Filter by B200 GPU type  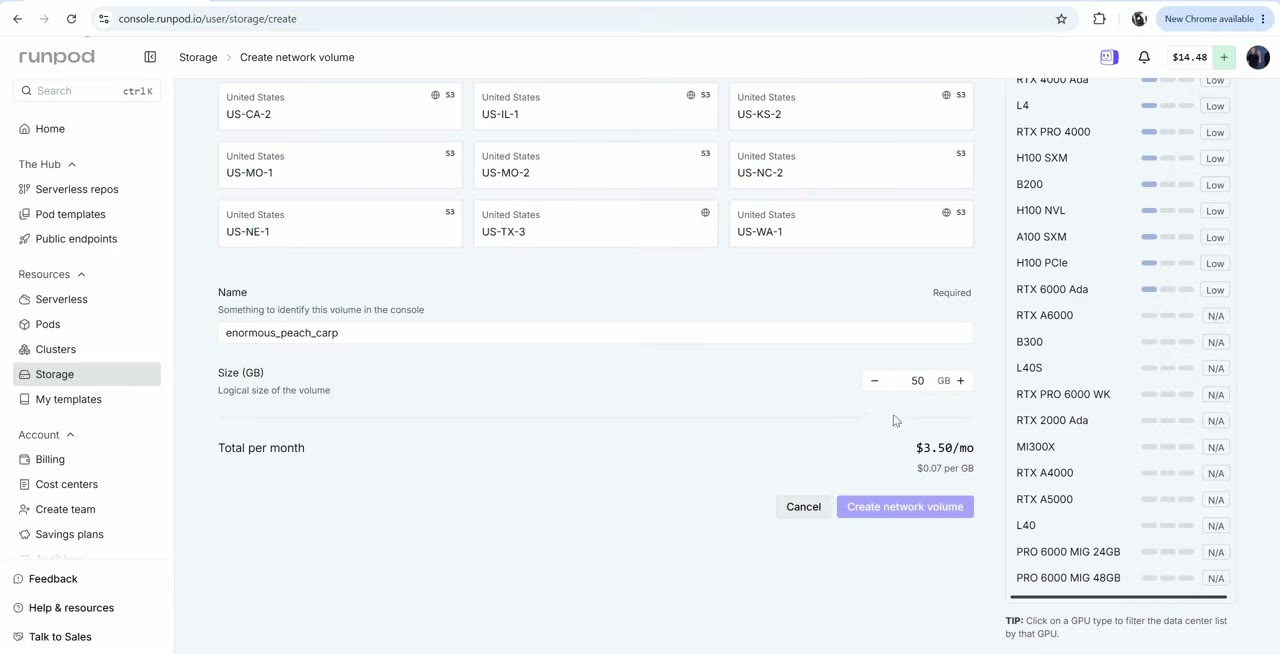1121,184
